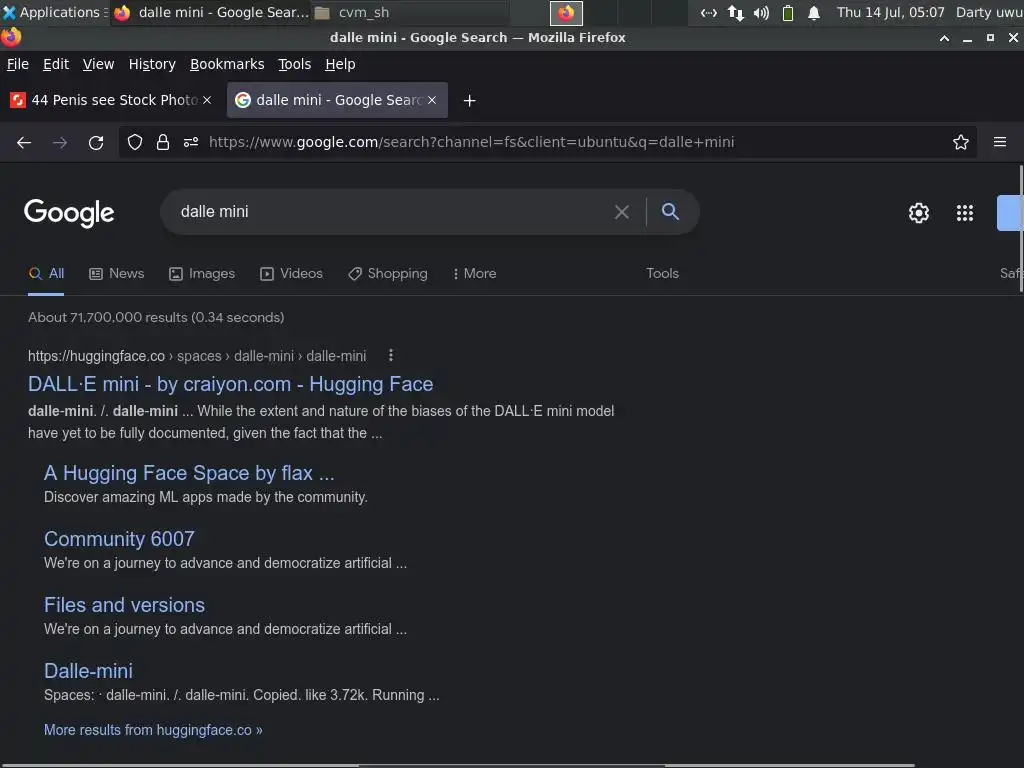Image resolution: width=1024 pixels, height=768 pixels.
Task: Switch to News results
Action: (117, 274)
